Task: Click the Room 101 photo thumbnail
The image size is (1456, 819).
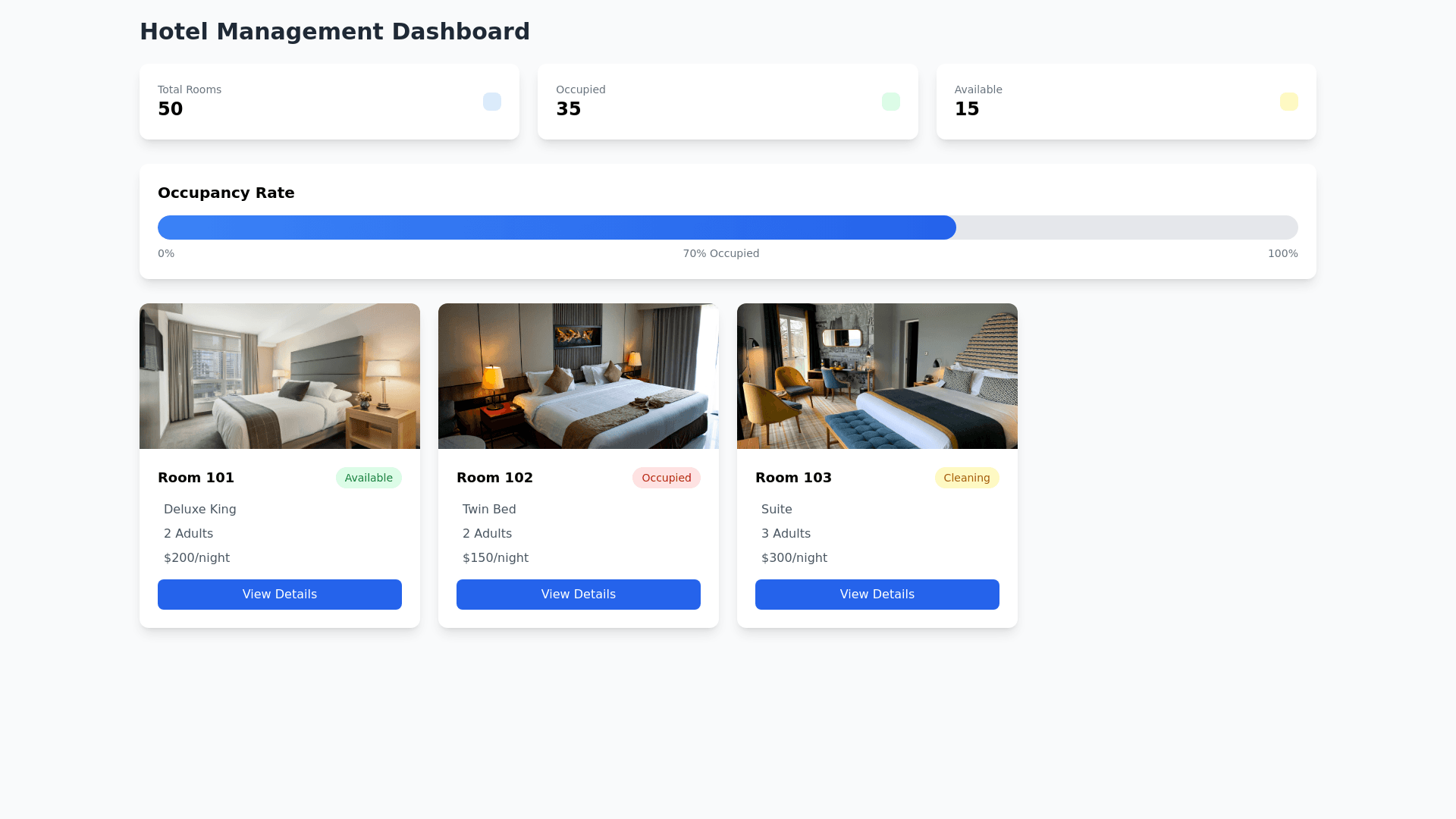Action: [279, 376]
